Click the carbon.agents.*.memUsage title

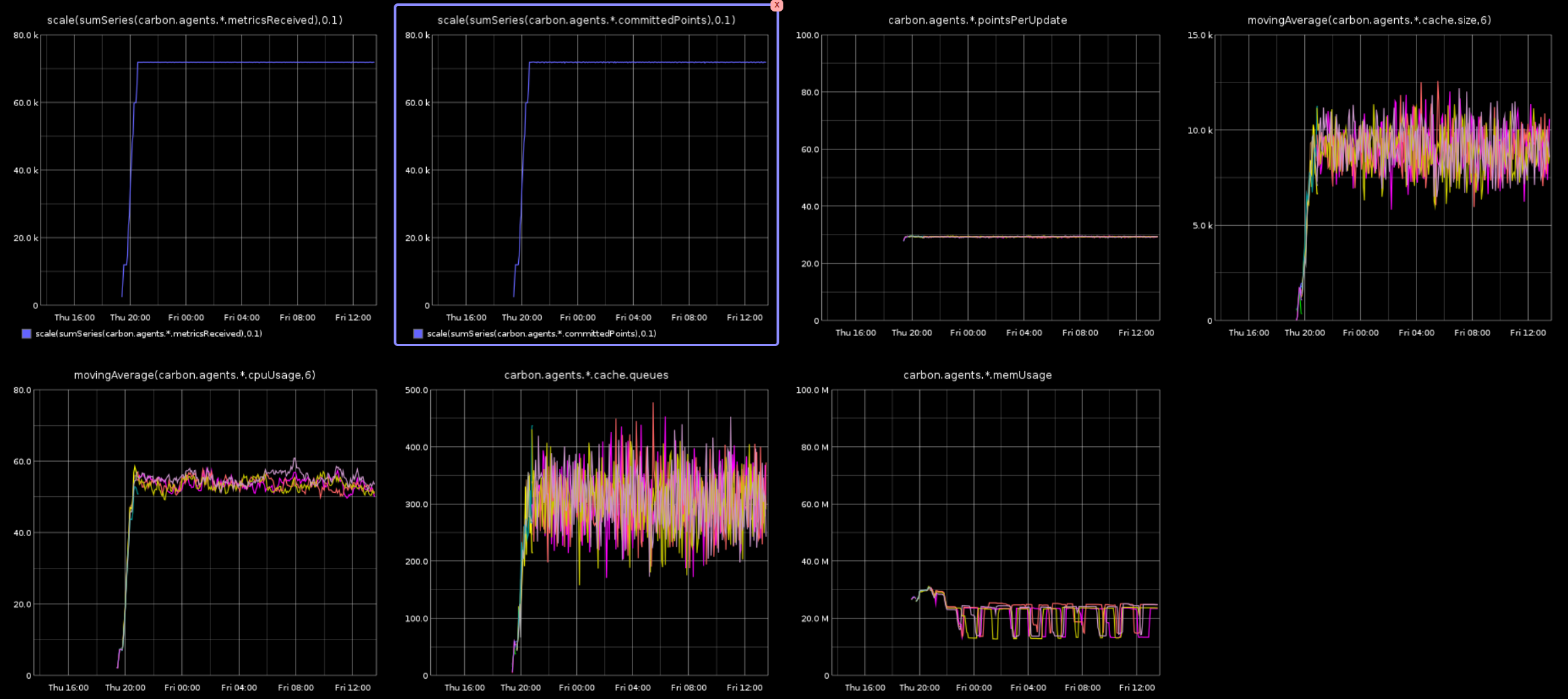977,375
